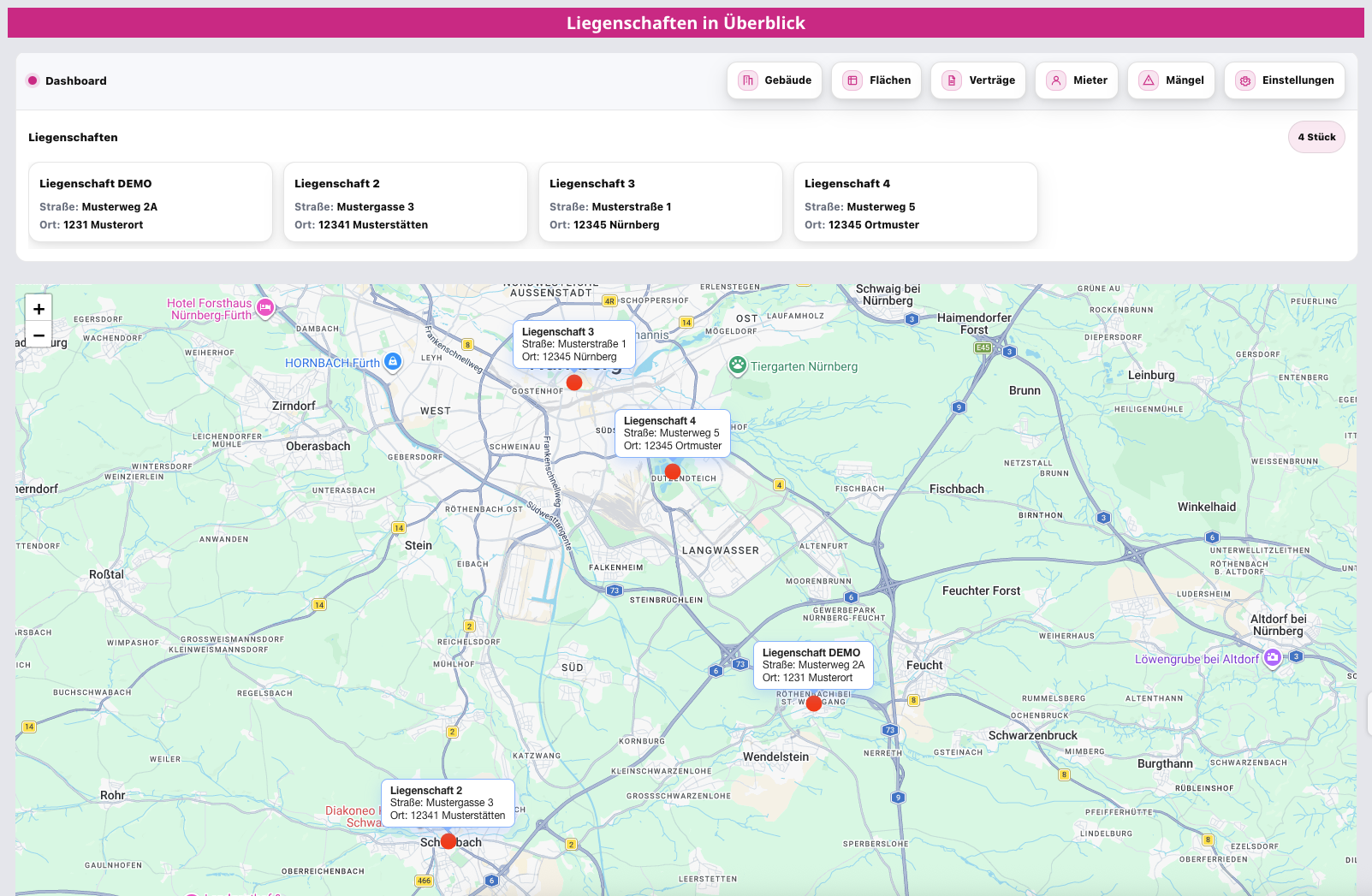This screenshot has height=896, width=1372.
Task: Open the Liegenschaft 4 info popup
Action: (x=673, y=433)
